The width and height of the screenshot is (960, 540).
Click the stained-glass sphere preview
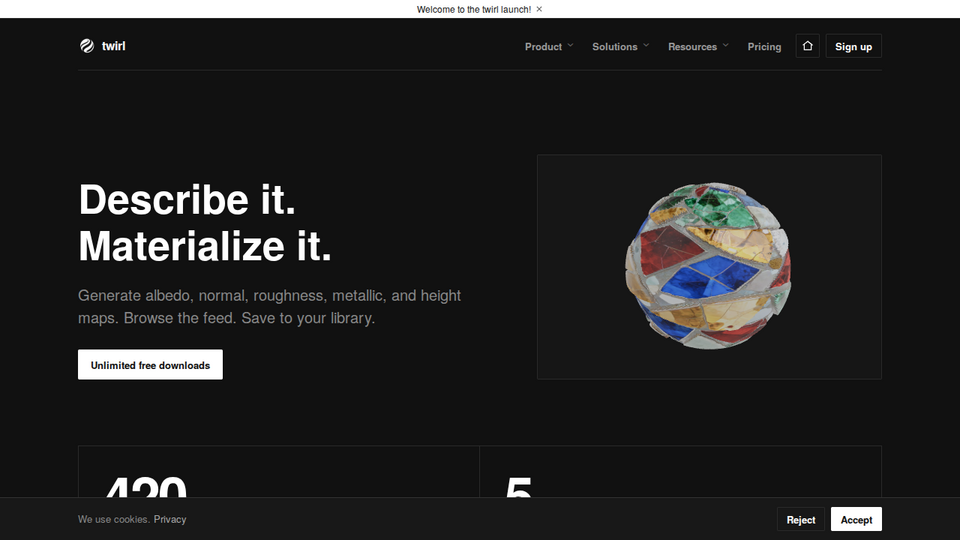coord(709,267)
